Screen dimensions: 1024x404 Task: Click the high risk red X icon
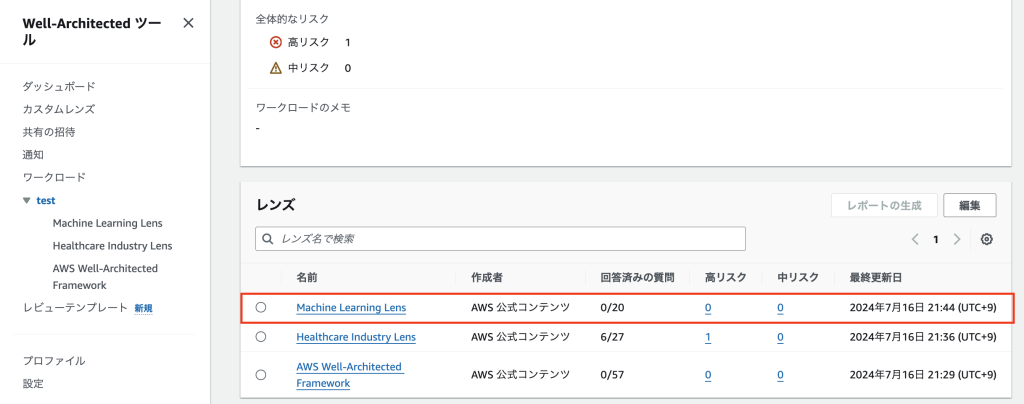point(276,42)
